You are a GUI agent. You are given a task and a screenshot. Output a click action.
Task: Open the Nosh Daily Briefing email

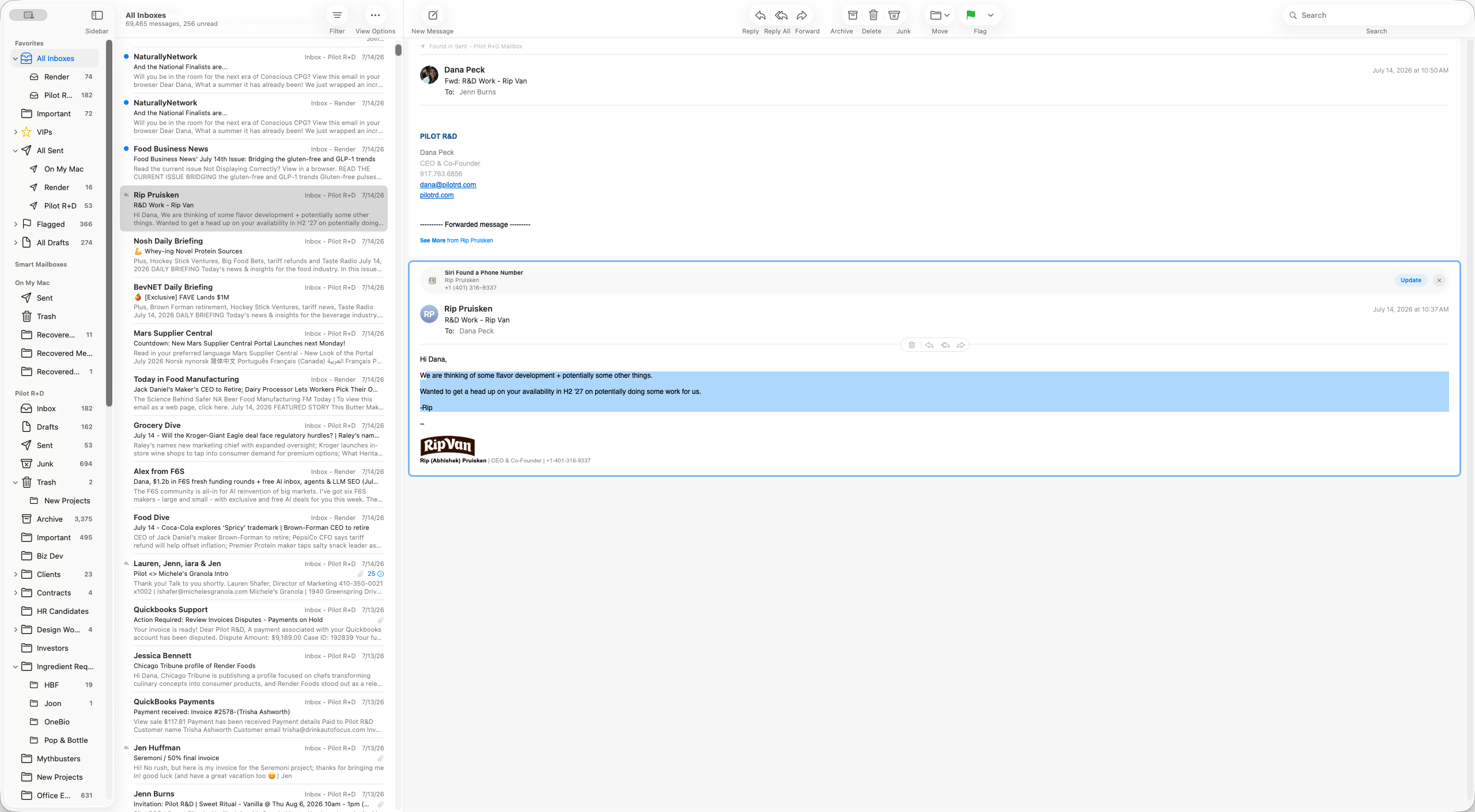point(254,255)
